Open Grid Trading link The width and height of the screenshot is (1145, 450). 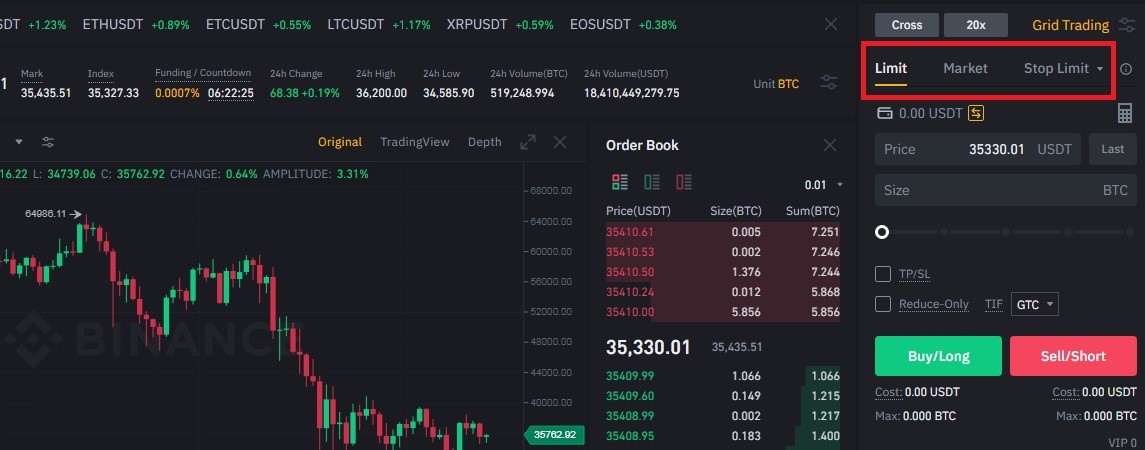(1071, 25)
